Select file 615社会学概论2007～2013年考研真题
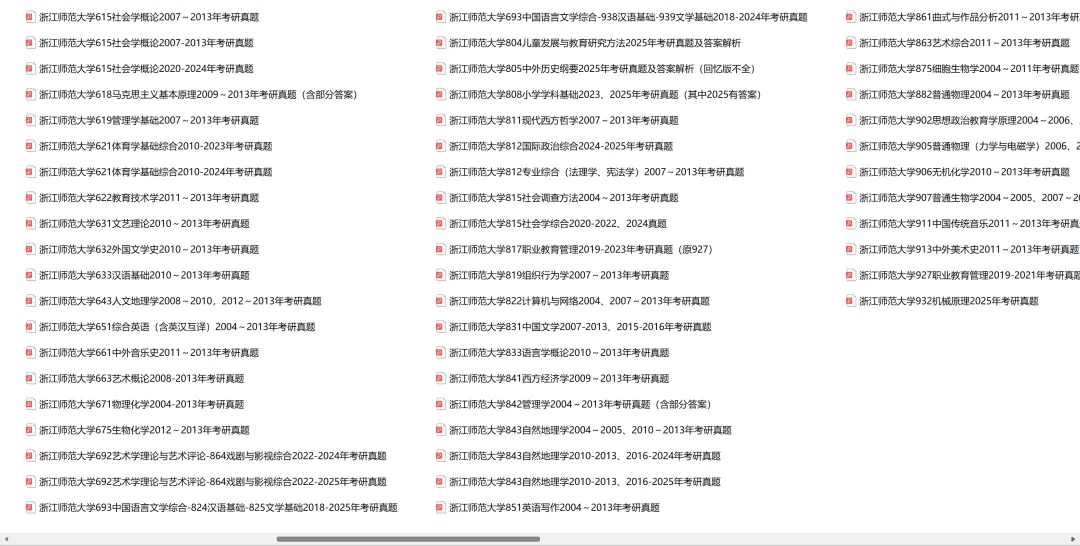This screenshot has height=546, width=1080. pyautogui.click(x=143, y=17)
